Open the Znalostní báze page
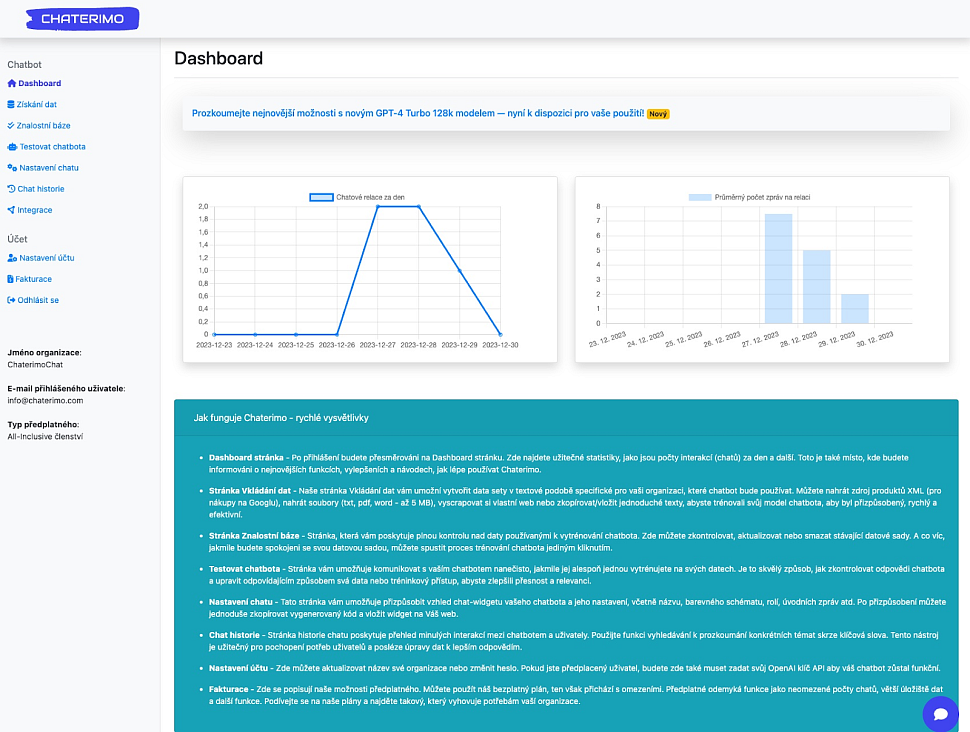This screenshot has width=970, height=732. click(43, 126)
